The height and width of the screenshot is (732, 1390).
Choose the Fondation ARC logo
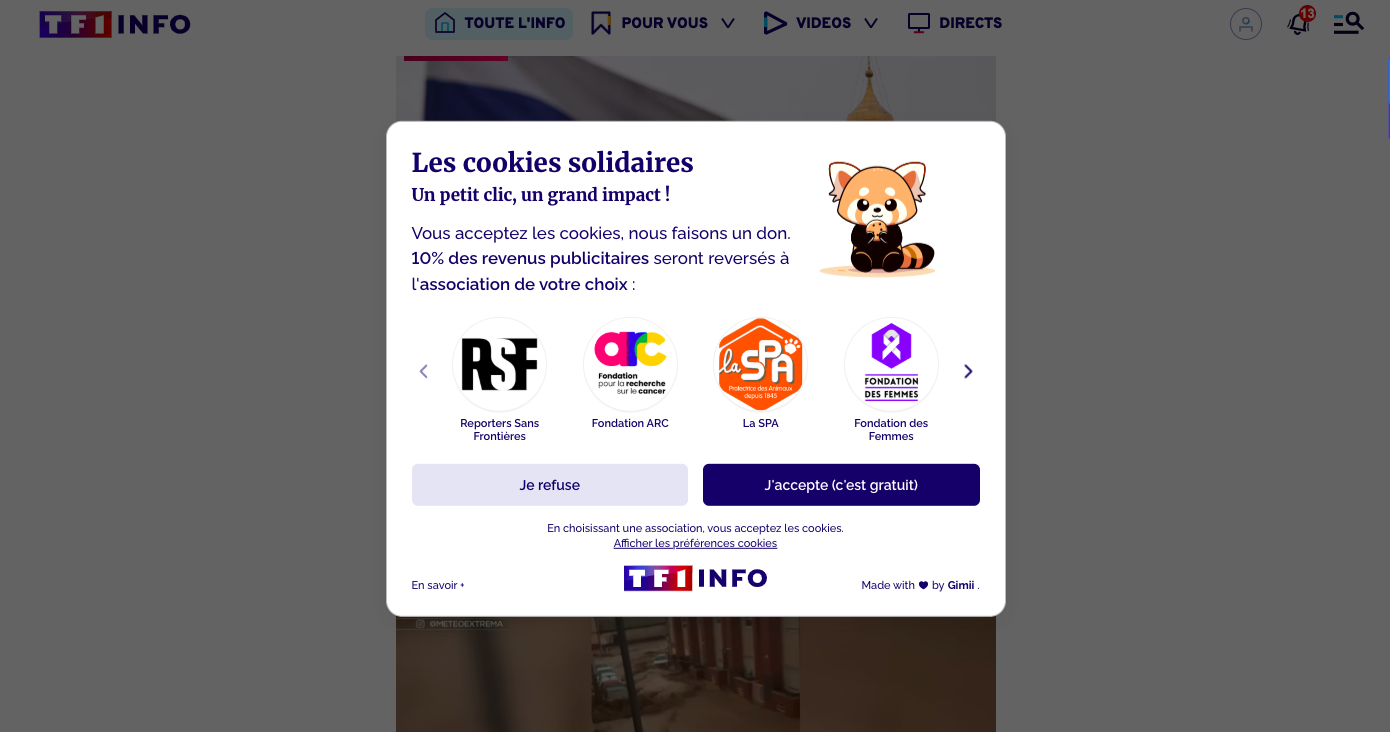630,364
